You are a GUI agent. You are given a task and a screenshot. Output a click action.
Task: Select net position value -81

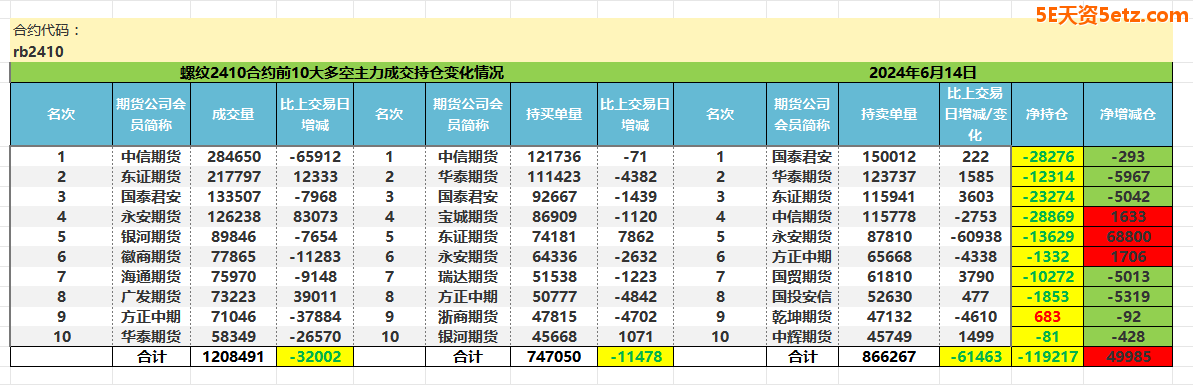[1047, 336]
